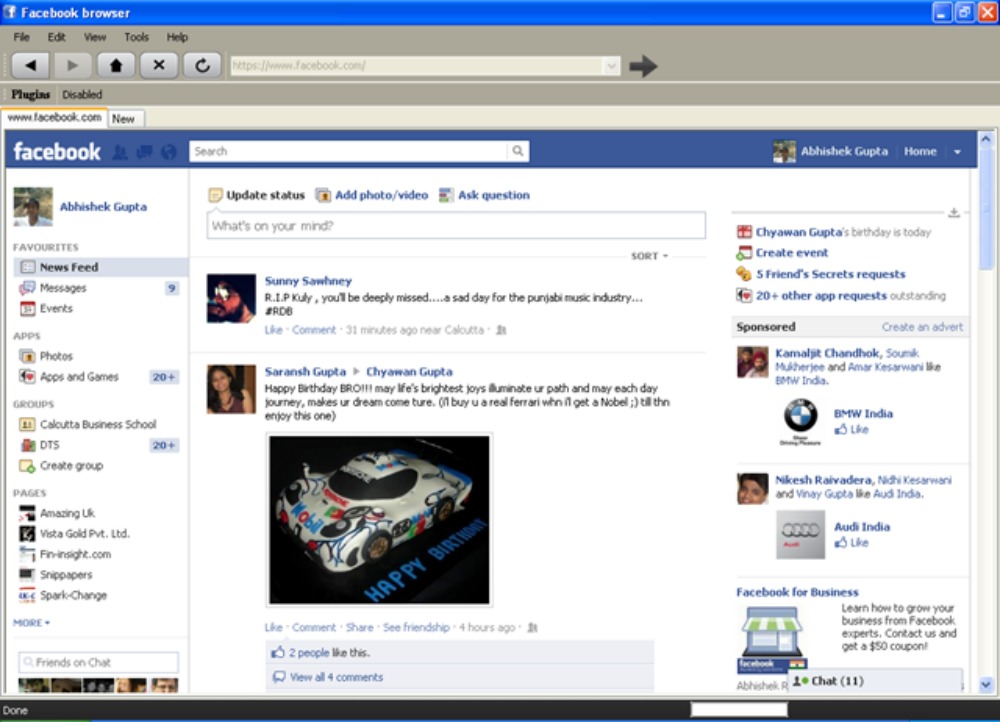Like Sunny Sawhney's R.I.P post
Viewport: 1000px width, 722px height.
(271, 330)
